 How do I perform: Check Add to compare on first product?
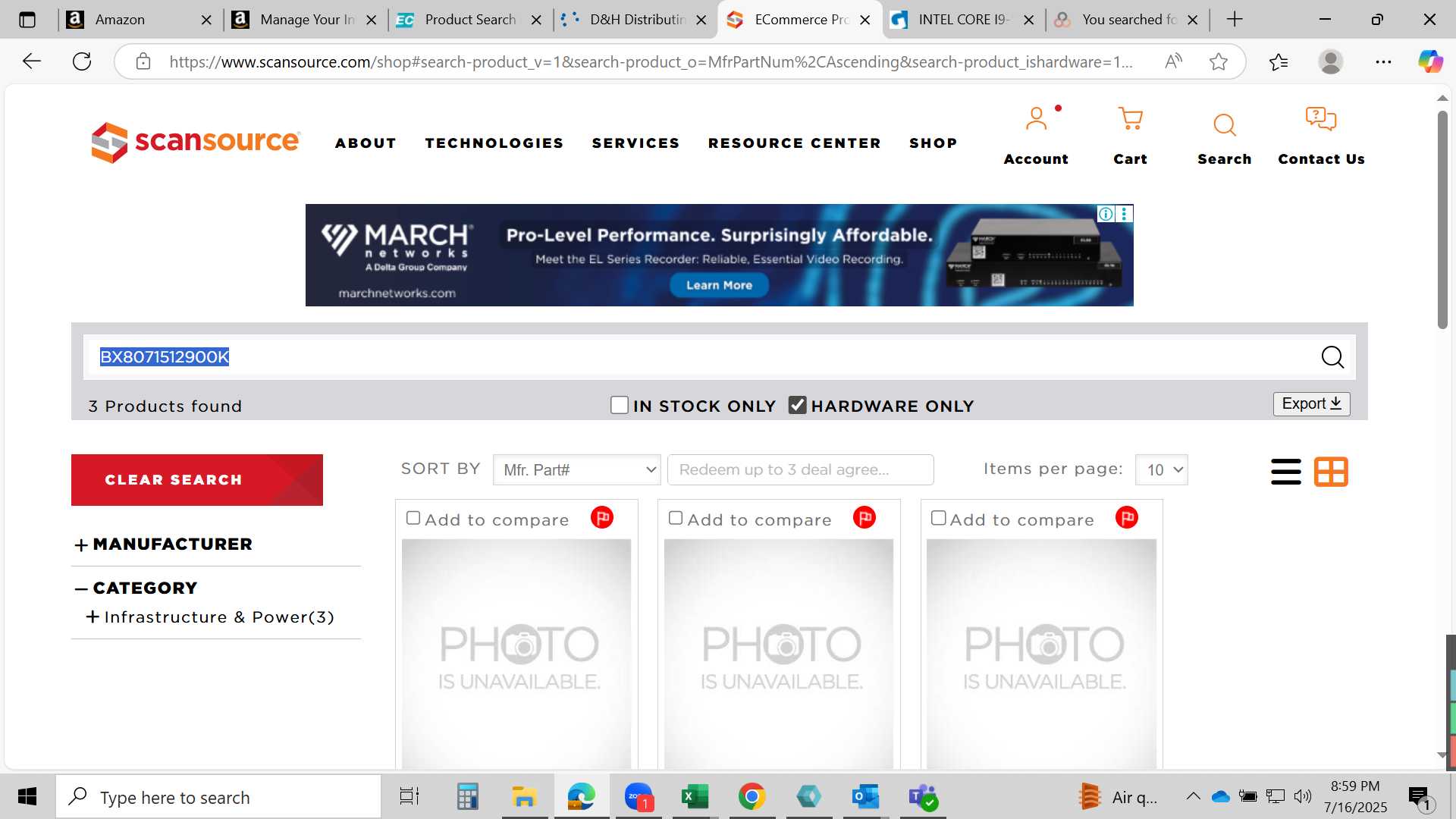click(x=413, y=518)
